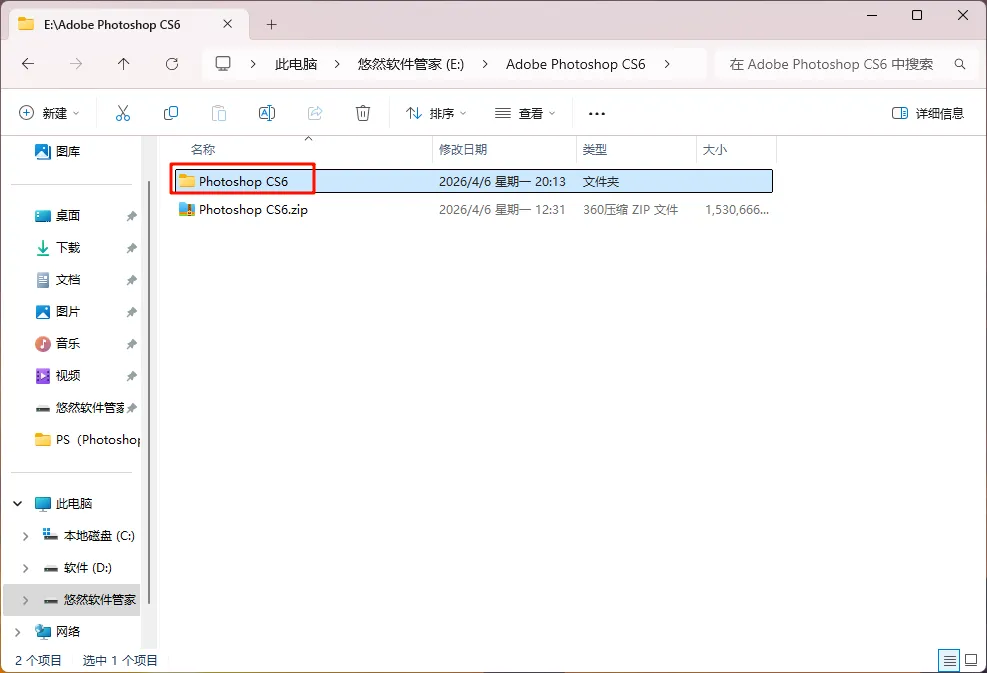Open 音乐 Music in sidebar
The image size is (987, 673).
(58, 344)
